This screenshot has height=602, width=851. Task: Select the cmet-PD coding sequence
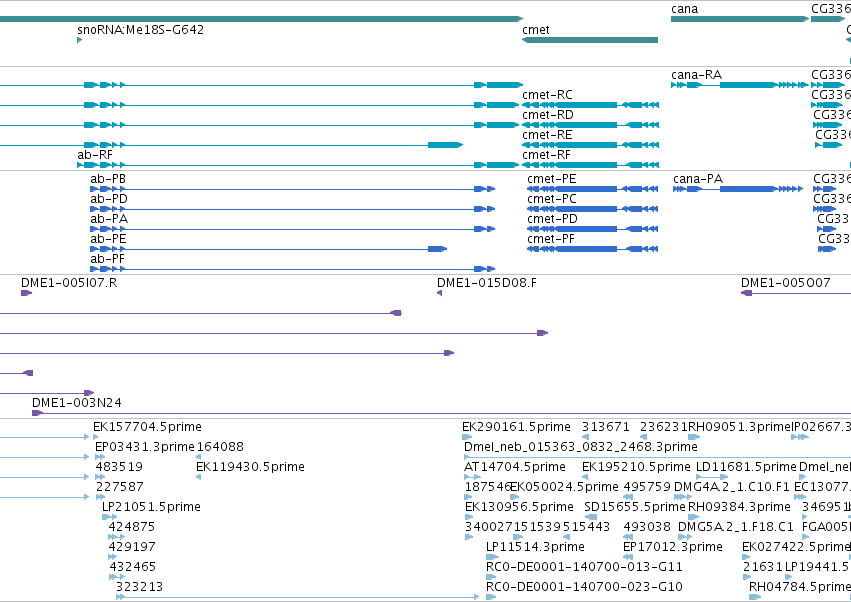point(593,229)
